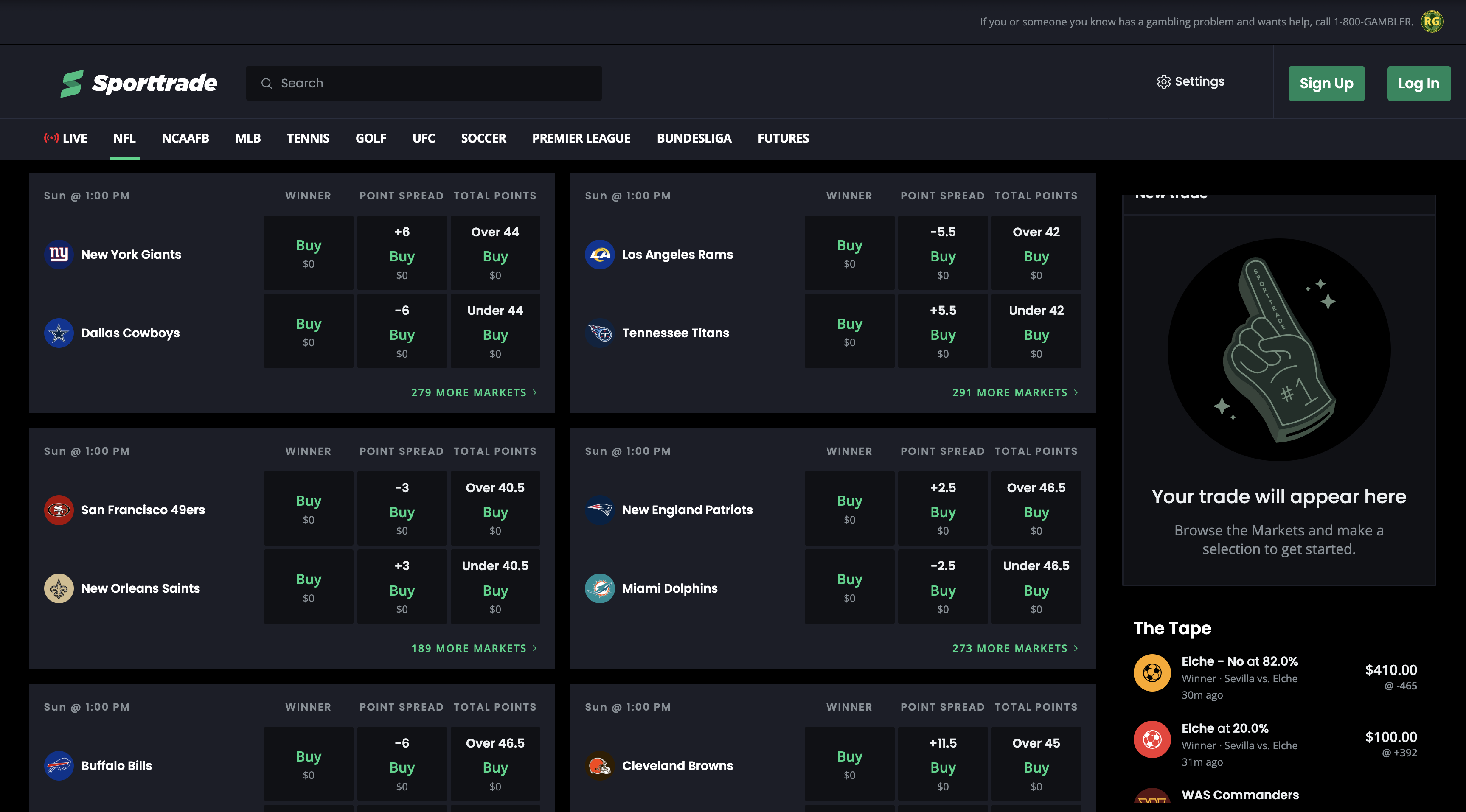
Task: Buy Dallas Cowboys -6 point spread
Action: click(x=402, y=331)
